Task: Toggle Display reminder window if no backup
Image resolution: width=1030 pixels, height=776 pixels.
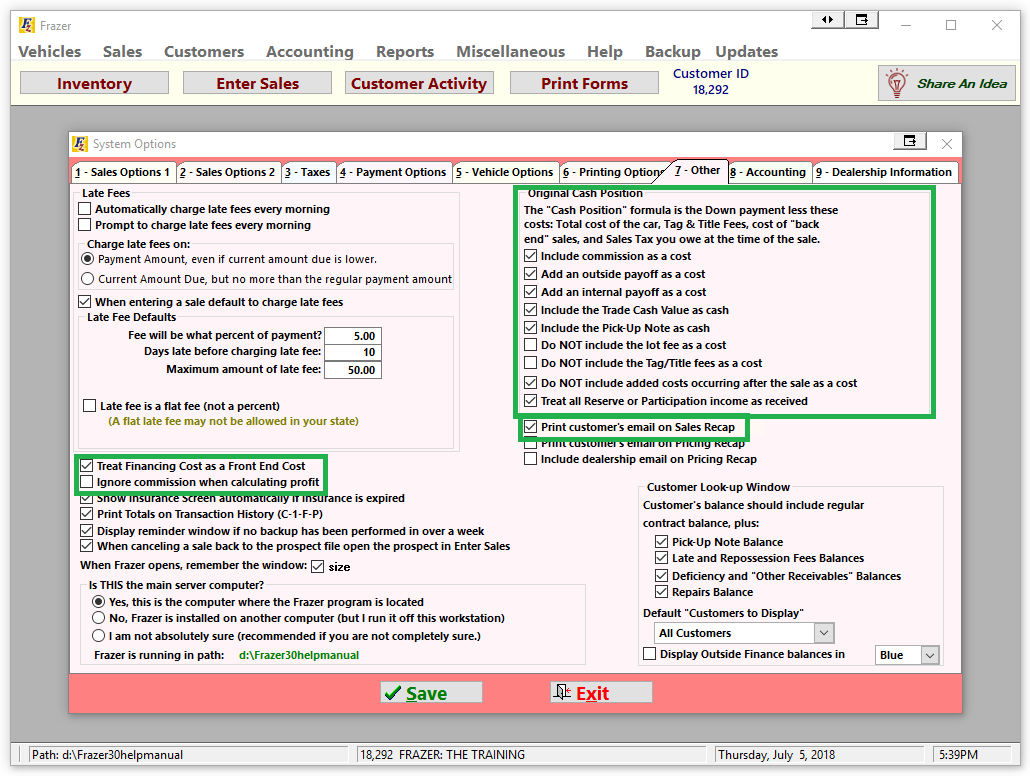Action: [x=87, y=530]
